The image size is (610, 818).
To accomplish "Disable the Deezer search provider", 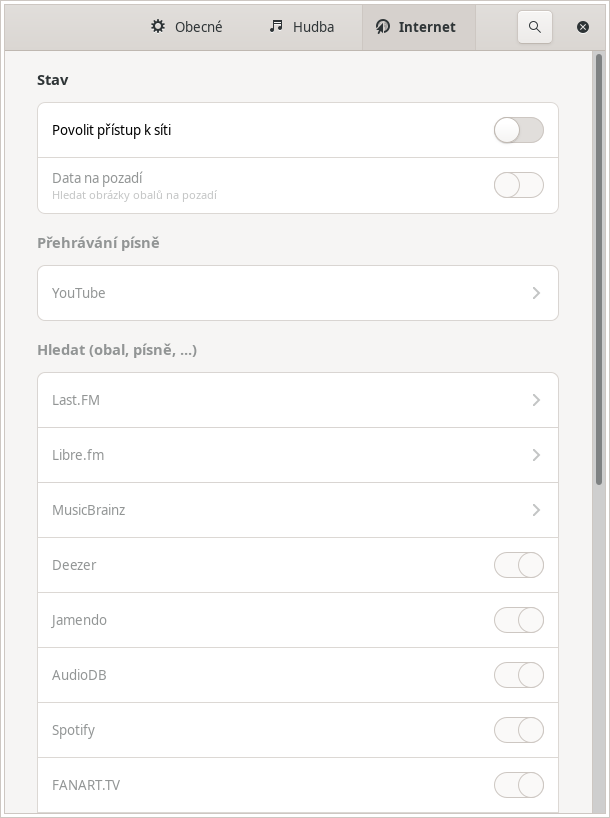I will click(x=519, y=565).
